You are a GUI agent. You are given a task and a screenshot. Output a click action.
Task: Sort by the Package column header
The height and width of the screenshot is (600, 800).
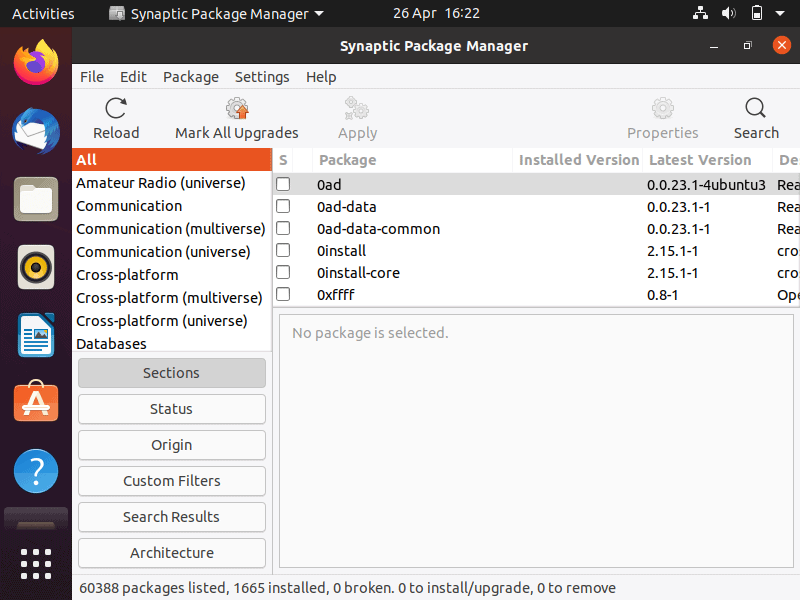[412, 160]
